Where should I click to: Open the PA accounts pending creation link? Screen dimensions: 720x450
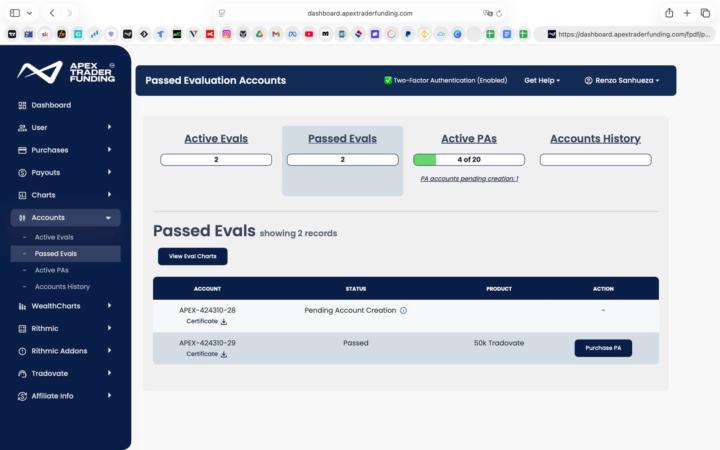coord(469,179)
